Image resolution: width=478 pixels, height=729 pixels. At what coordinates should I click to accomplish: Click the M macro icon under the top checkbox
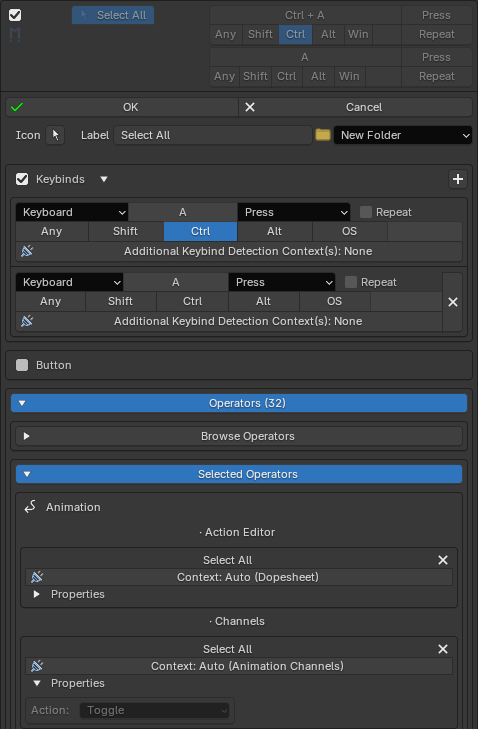(x=15, y=34)
